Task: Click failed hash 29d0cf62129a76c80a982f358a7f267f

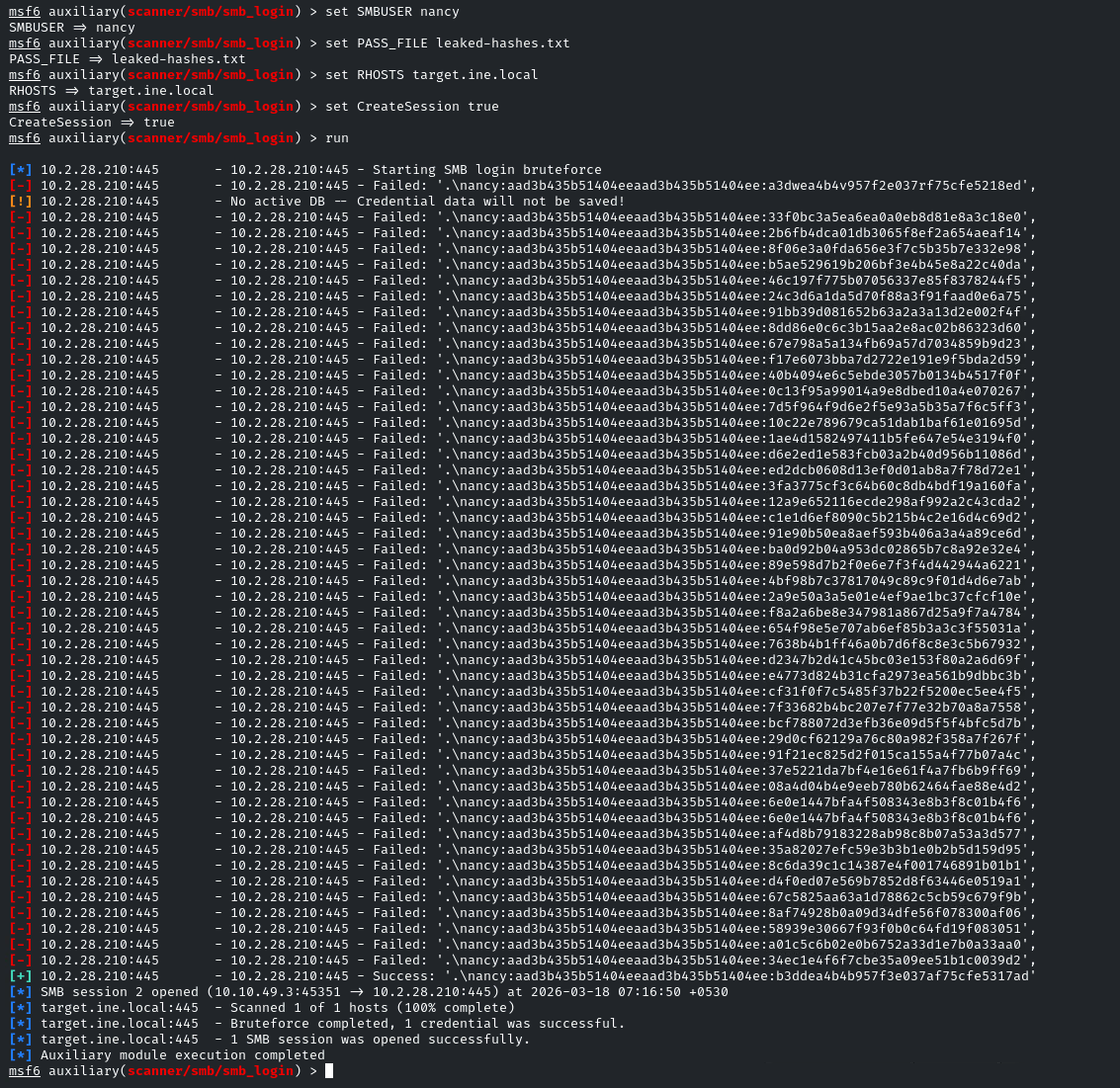Action: point(895,738)
